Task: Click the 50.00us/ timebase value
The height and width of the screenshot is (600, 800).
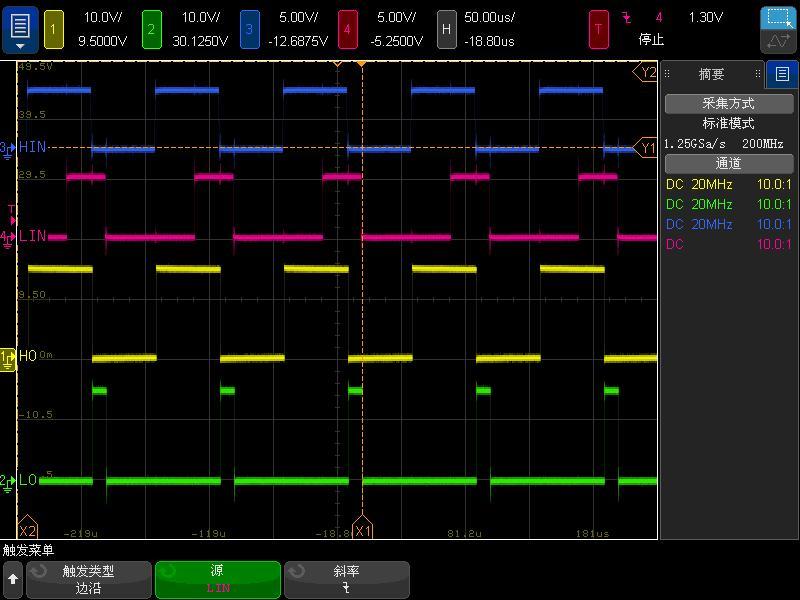Action: click(x=489, y=17)
